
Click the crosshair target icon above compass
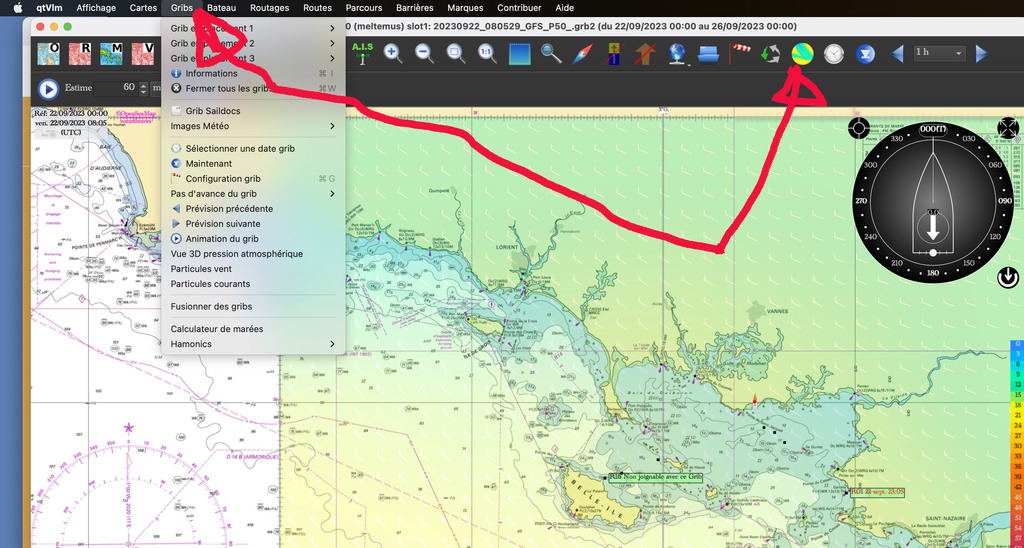[x=857, y=127]
